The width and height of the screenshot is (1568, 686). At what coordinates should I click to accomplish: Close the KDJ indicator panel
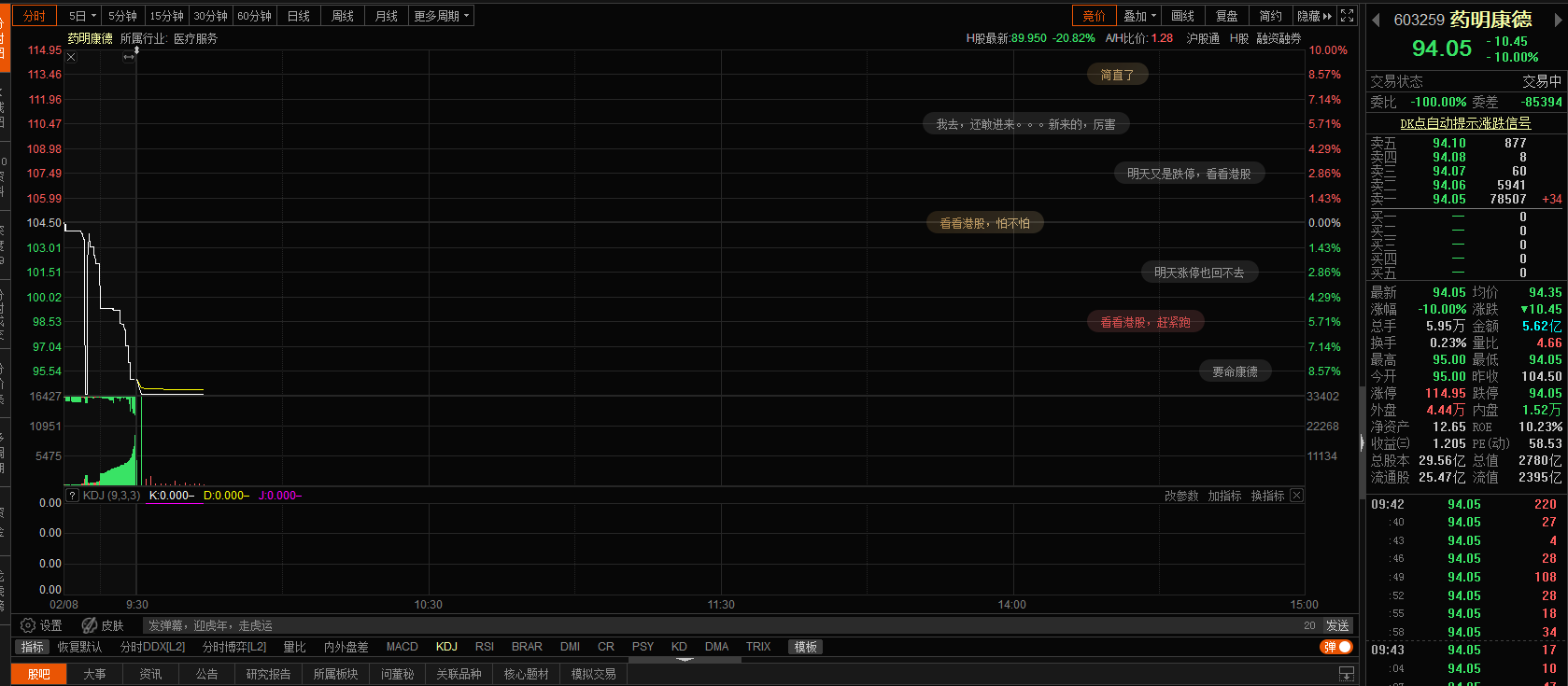(1296, 496)
